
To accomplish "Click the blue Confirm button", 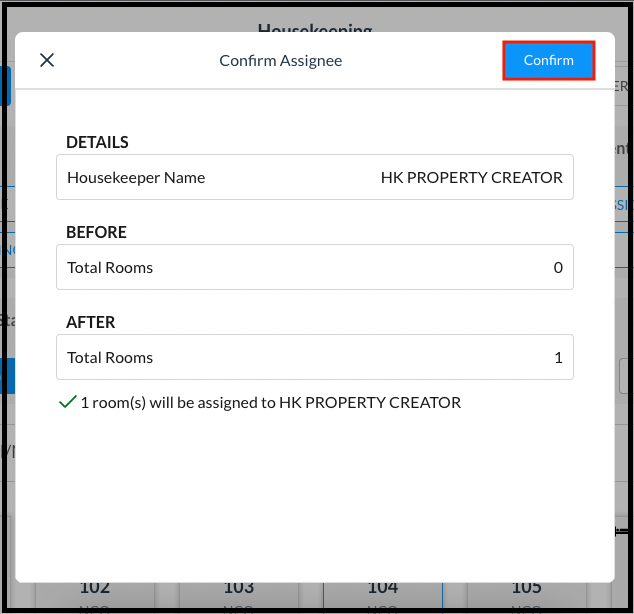I will (548, 60).
